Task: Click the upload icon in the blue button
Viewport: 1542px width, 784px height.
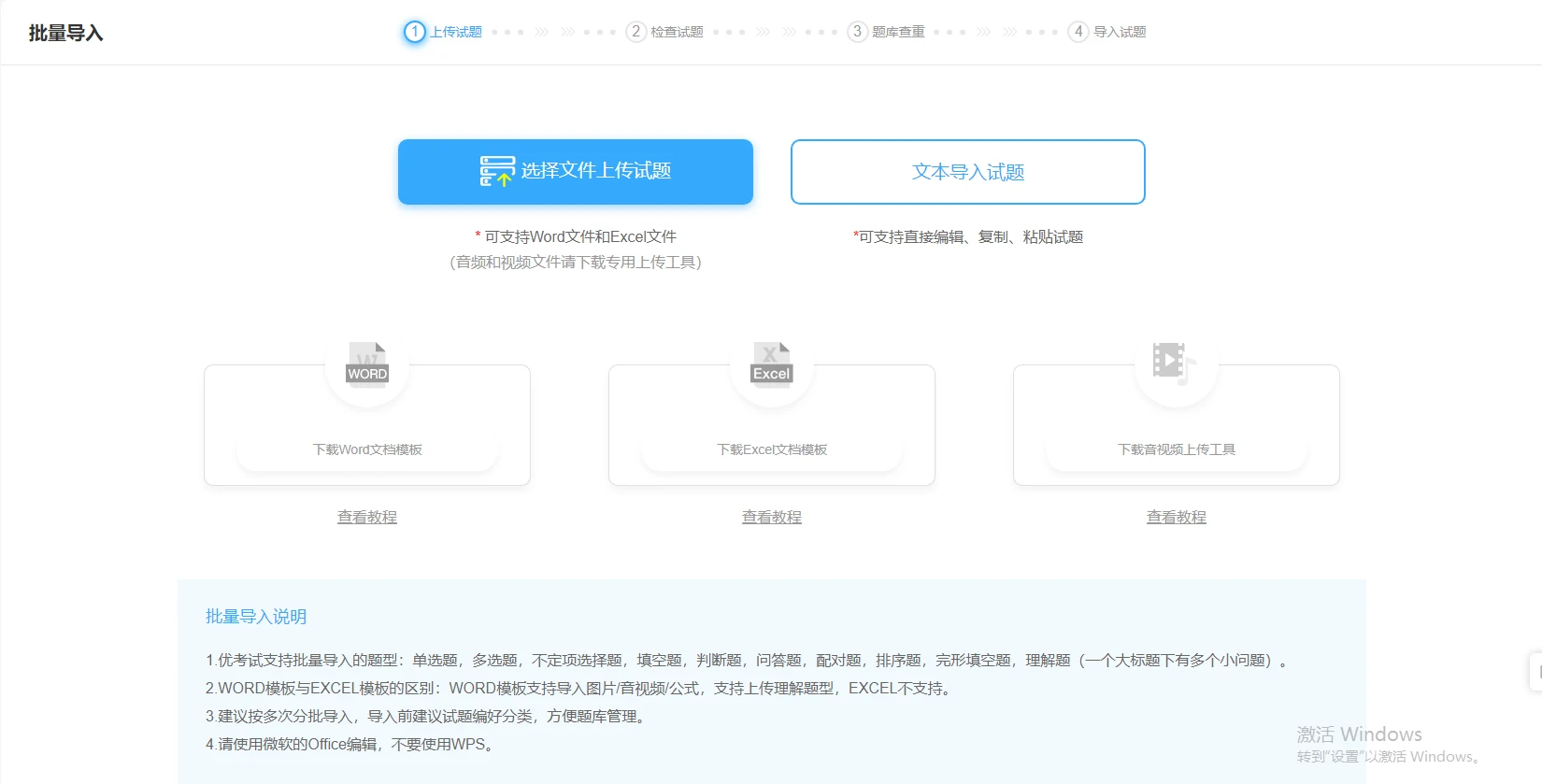Action: pos(497,171)
